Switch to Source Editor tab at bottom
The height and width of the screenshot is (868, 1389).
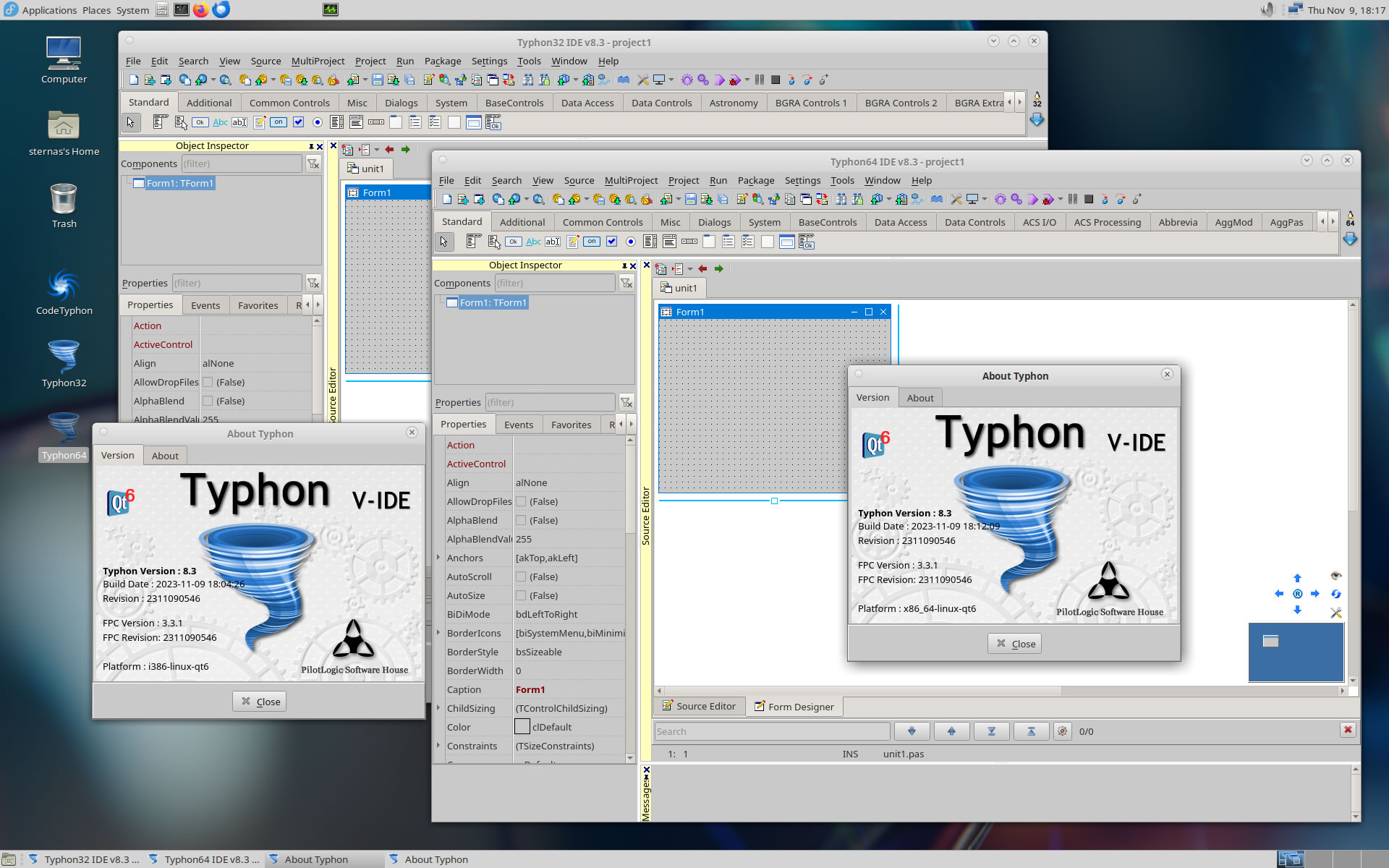tap(699, 706)
